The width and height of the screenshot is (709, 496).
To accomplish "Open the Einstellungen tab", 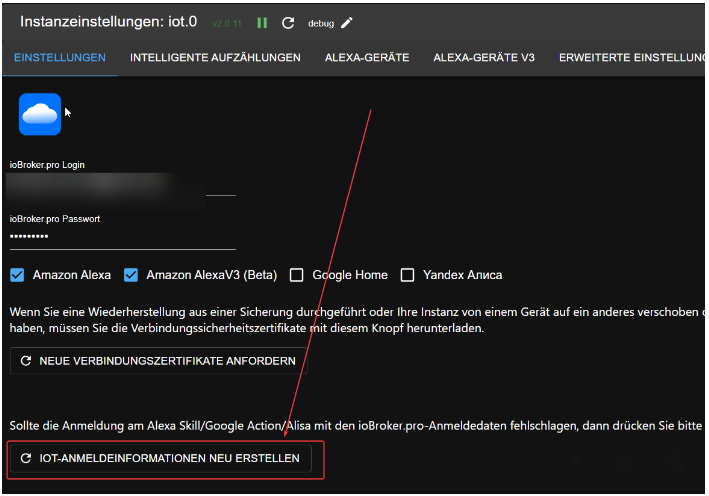I will (x=60, y=57).
